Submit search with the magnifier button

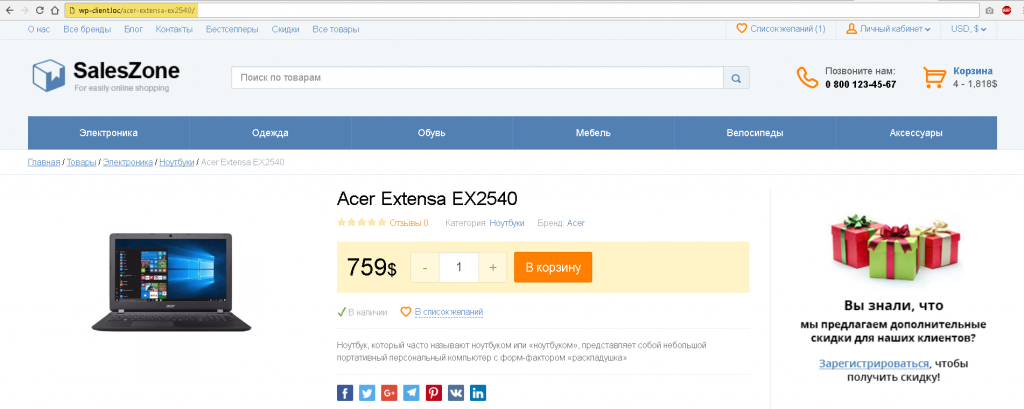(x=736, y=78)
